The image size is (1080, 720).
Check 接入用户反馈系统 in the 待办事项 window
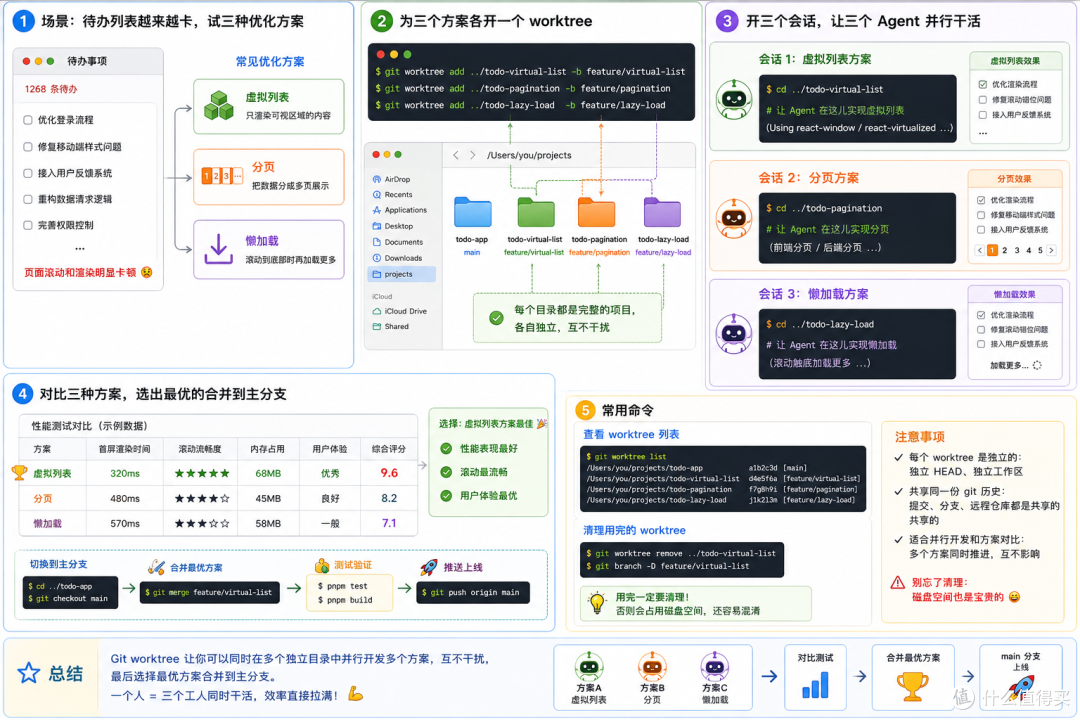(x=28, y=173)
